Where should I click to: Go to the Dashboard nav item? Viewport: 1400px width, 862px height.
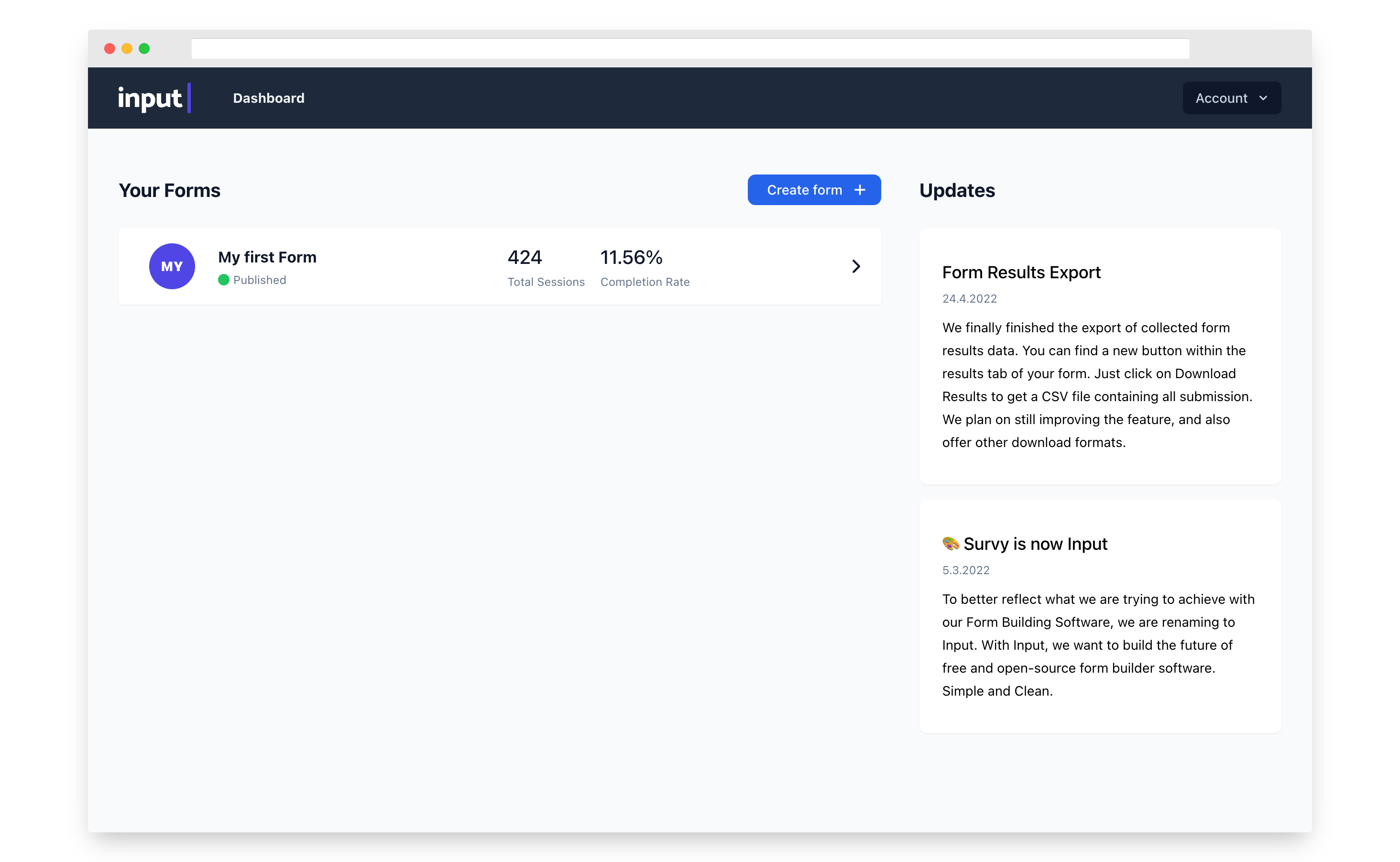click(x=269, y=98)
